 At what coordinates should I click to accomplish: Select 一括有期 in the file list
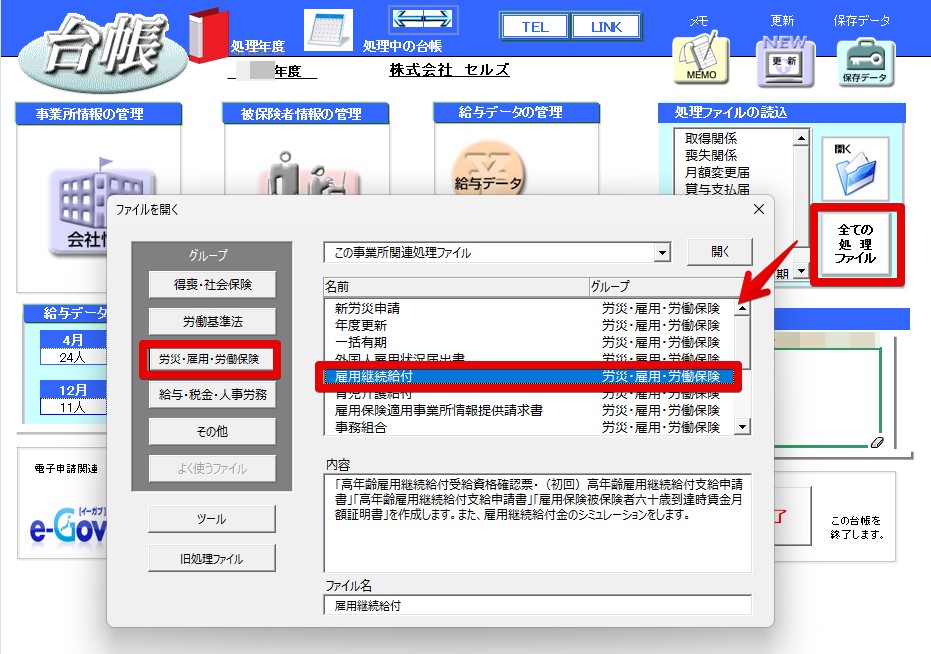pos(529,343)
